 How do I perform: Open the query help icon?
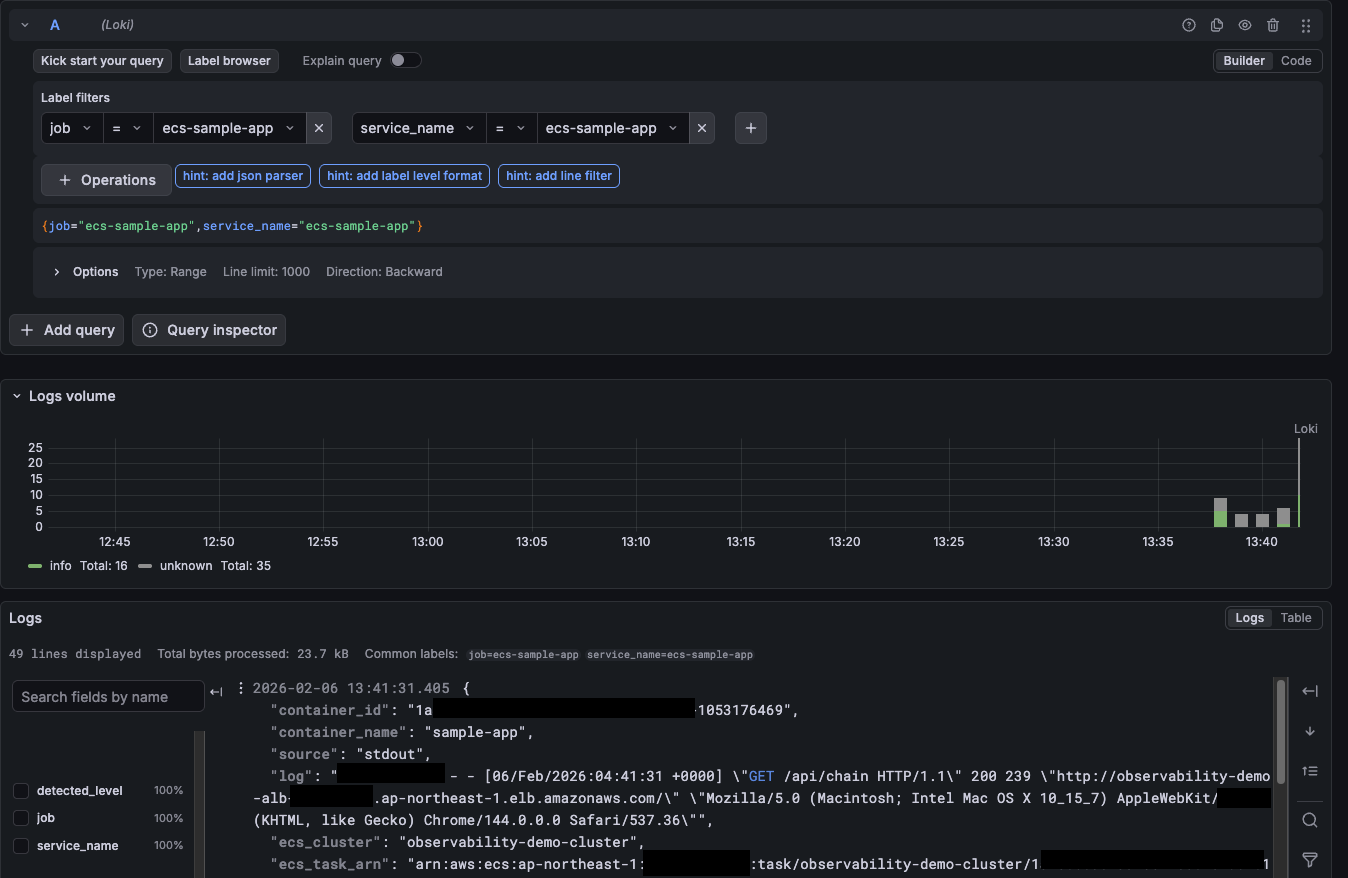coord(1189,25)
